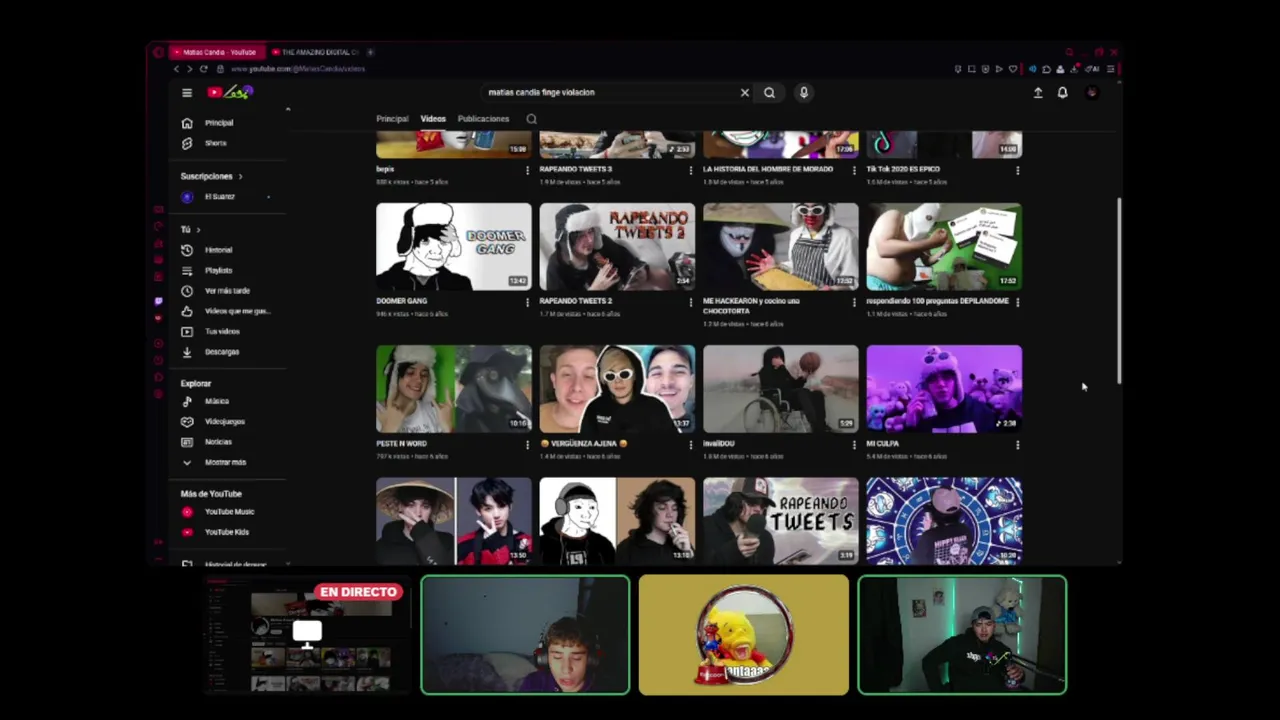Expand the Tú section arrow
The height and width of the screenshot is (720, 1280).
coord(198,229)
